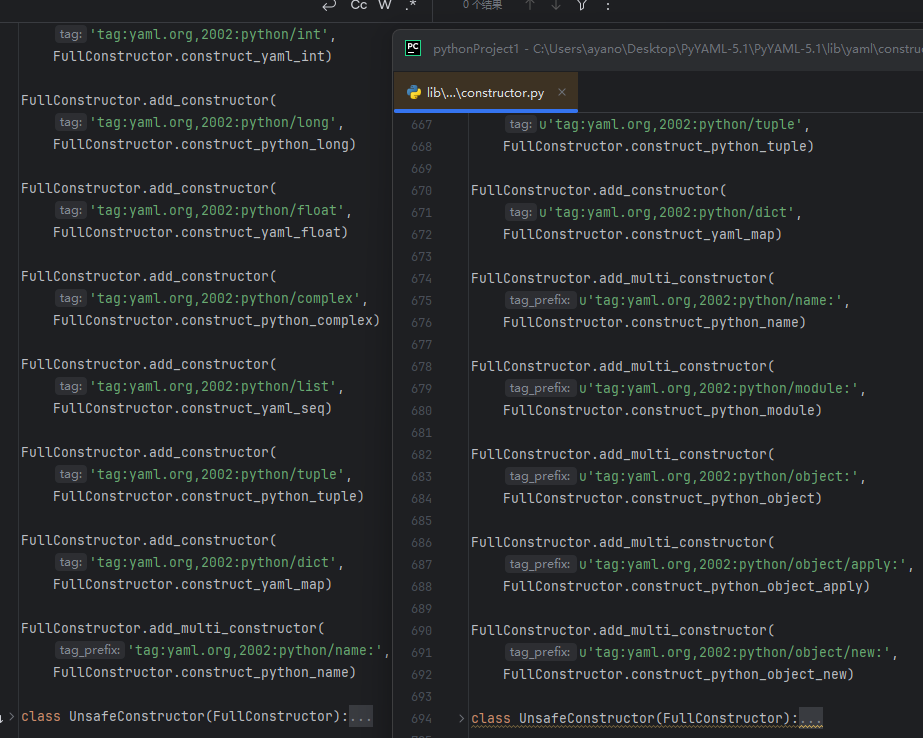
Task: Go to next search occurrence arrow
Action: [556, 6]
